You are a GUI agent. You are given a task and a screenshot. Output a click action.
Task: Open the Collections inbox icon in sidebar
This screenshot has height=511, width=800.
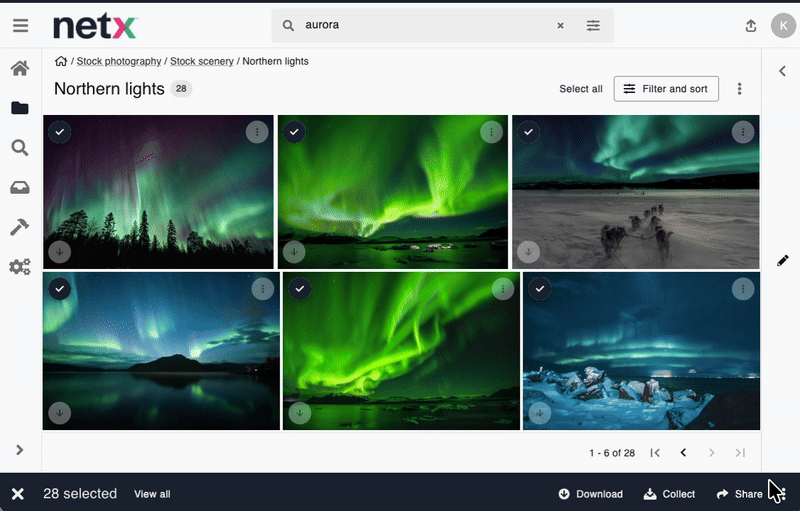(x=20, y=188)
